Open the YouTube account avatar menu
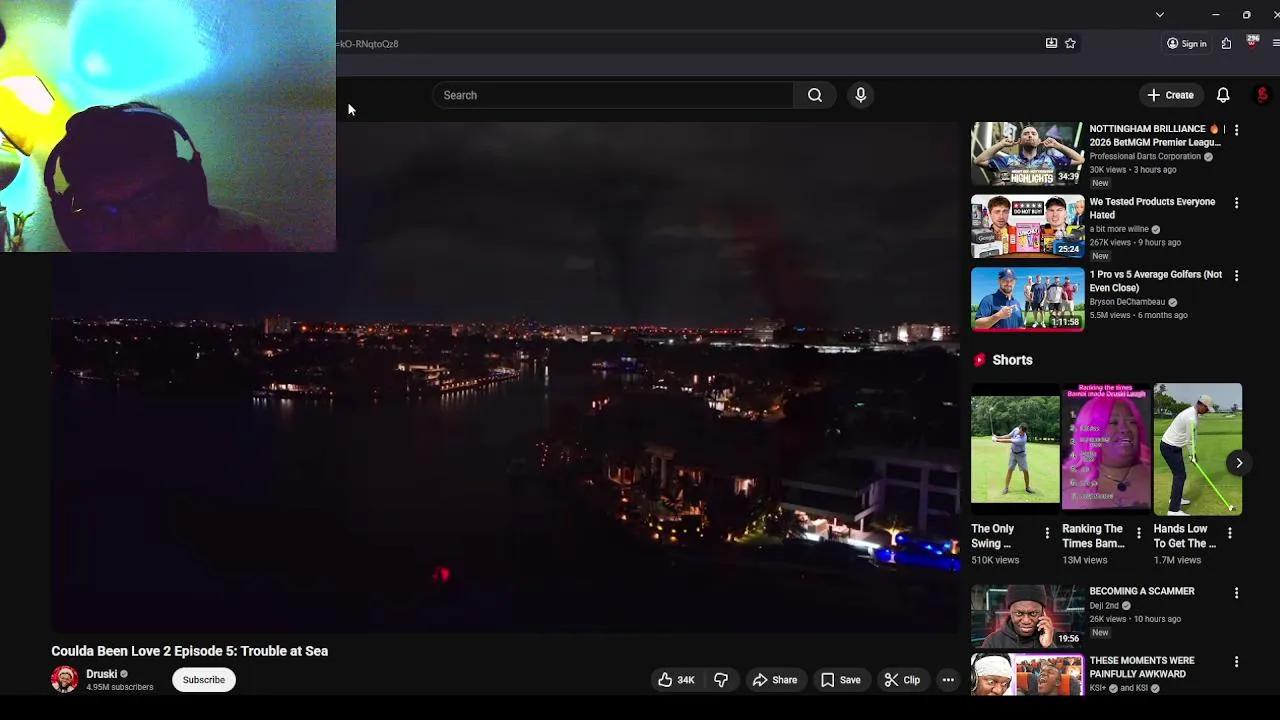The image size is (1280, 720). tap(1262, 95)
